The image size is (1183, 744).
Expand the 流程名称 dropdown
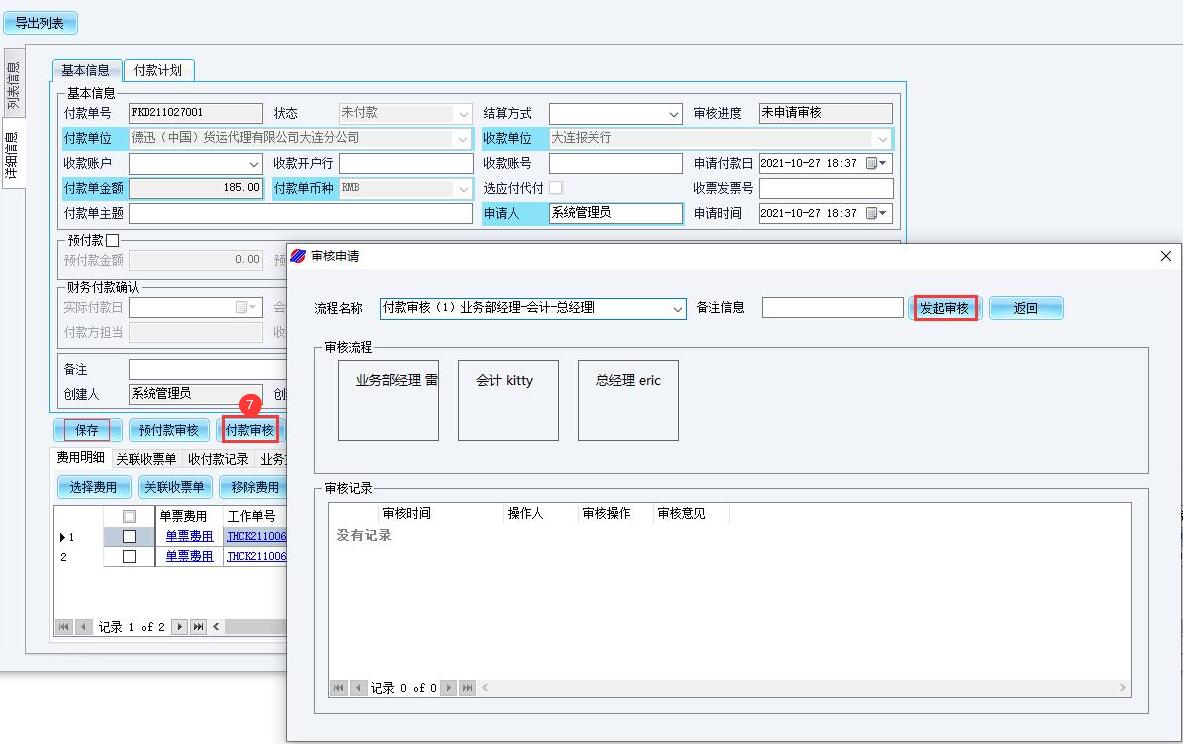point(678,309)
